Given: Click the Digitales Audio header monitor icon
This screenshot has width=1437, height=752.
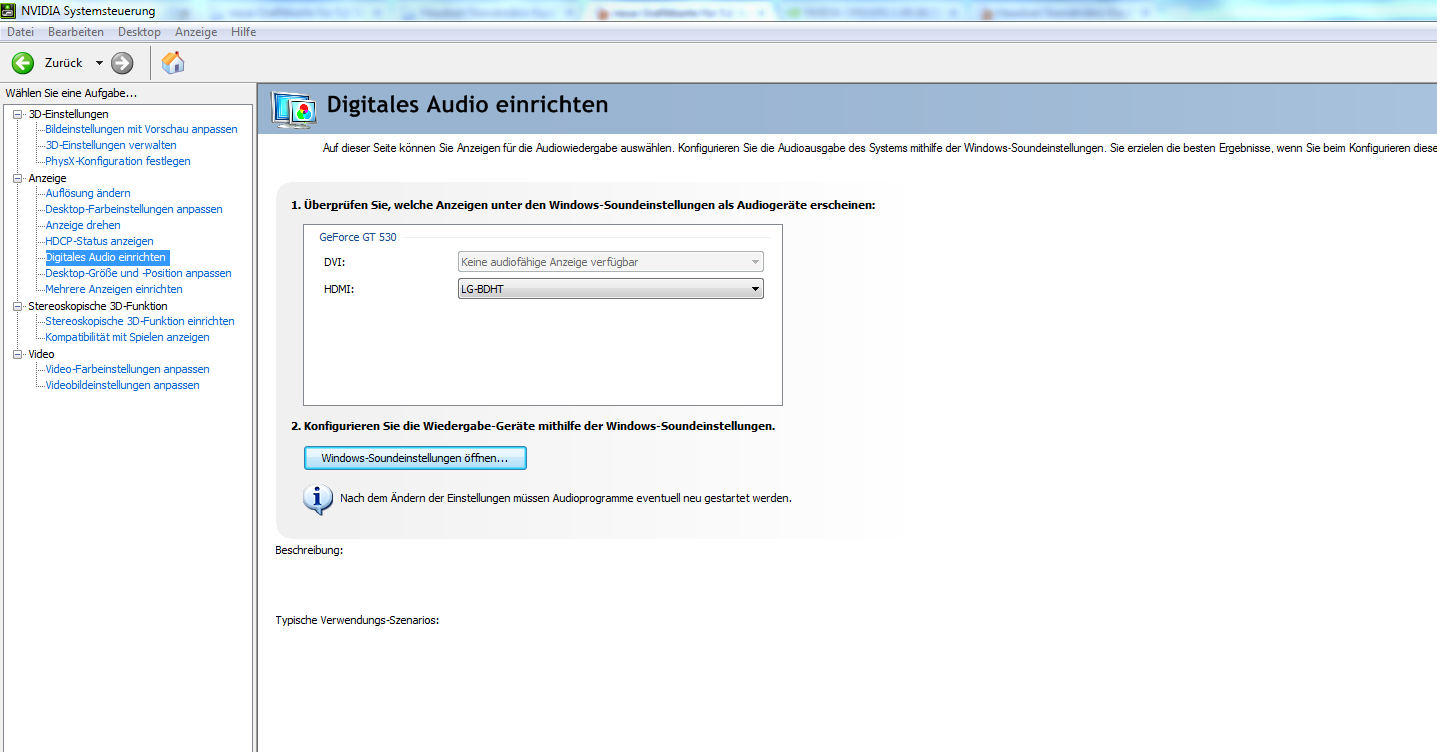Looking at the screenshot, I should click(x=294, y=108).
